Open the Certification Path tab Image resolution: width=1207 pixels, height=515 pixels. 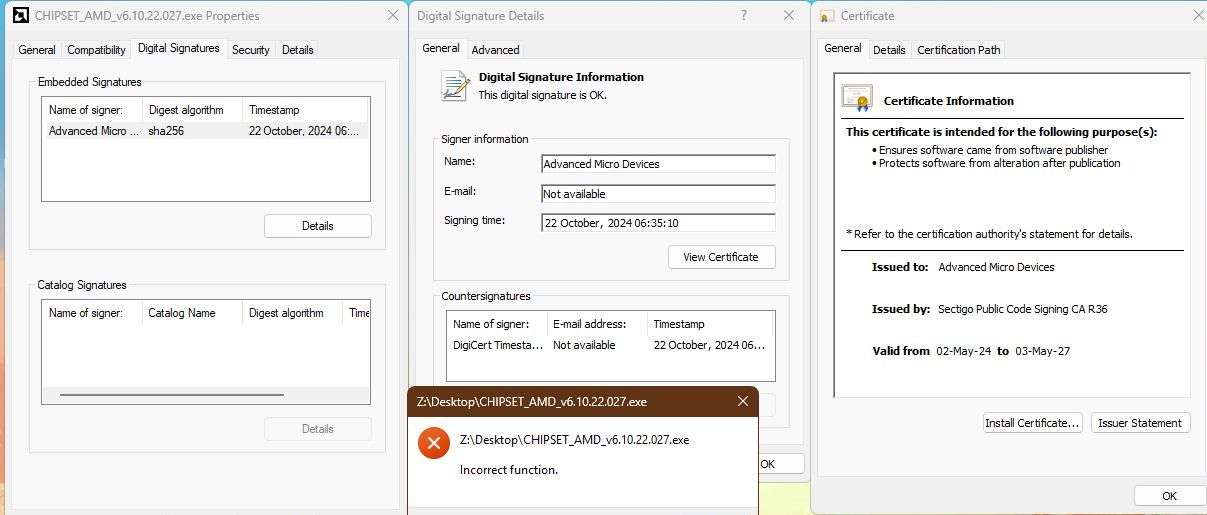(959, 49)
